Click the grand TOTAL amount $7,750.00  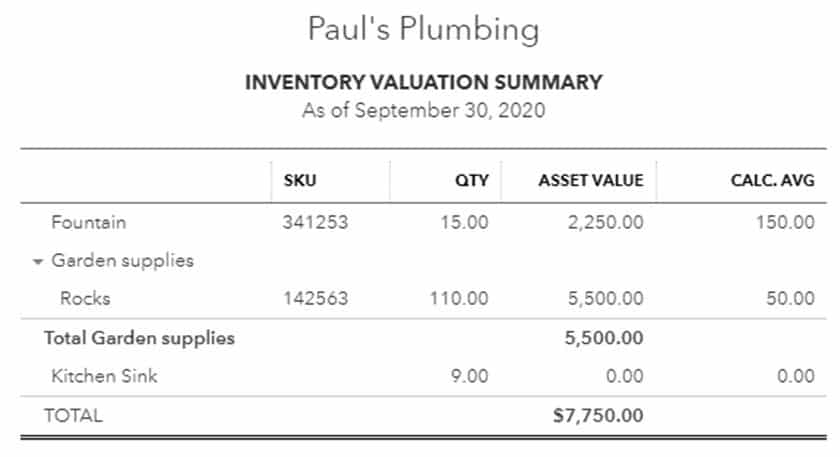tap(598, 415)
